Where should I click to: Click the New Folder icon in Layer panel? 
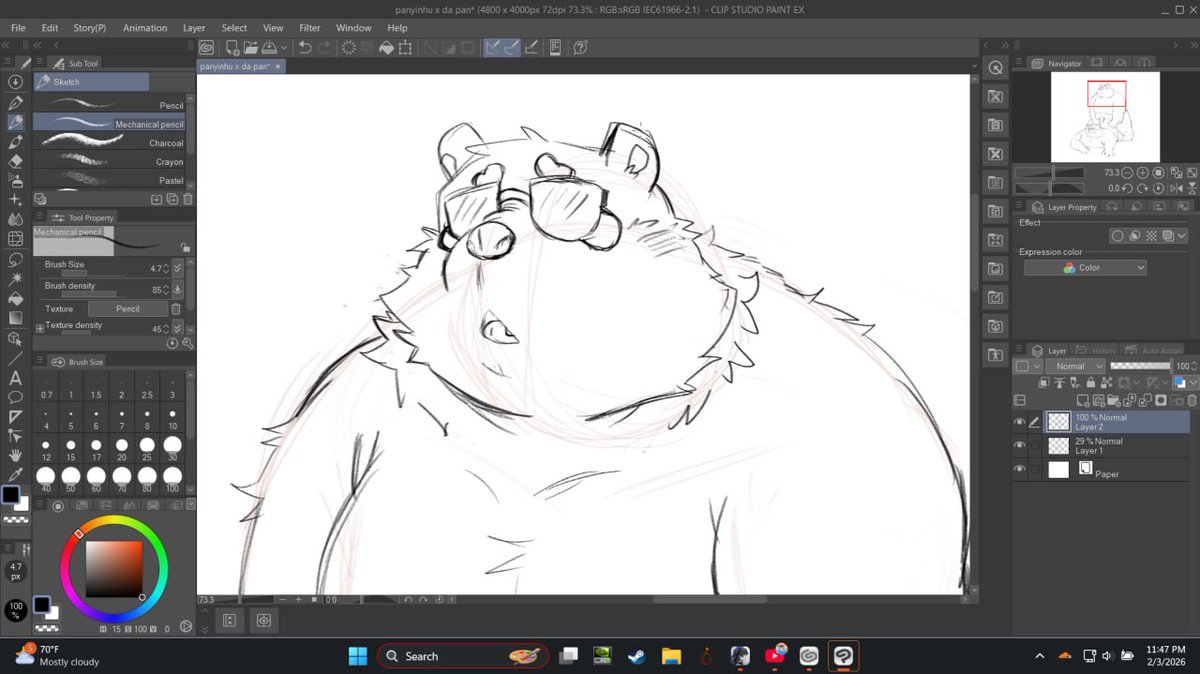1113,399
